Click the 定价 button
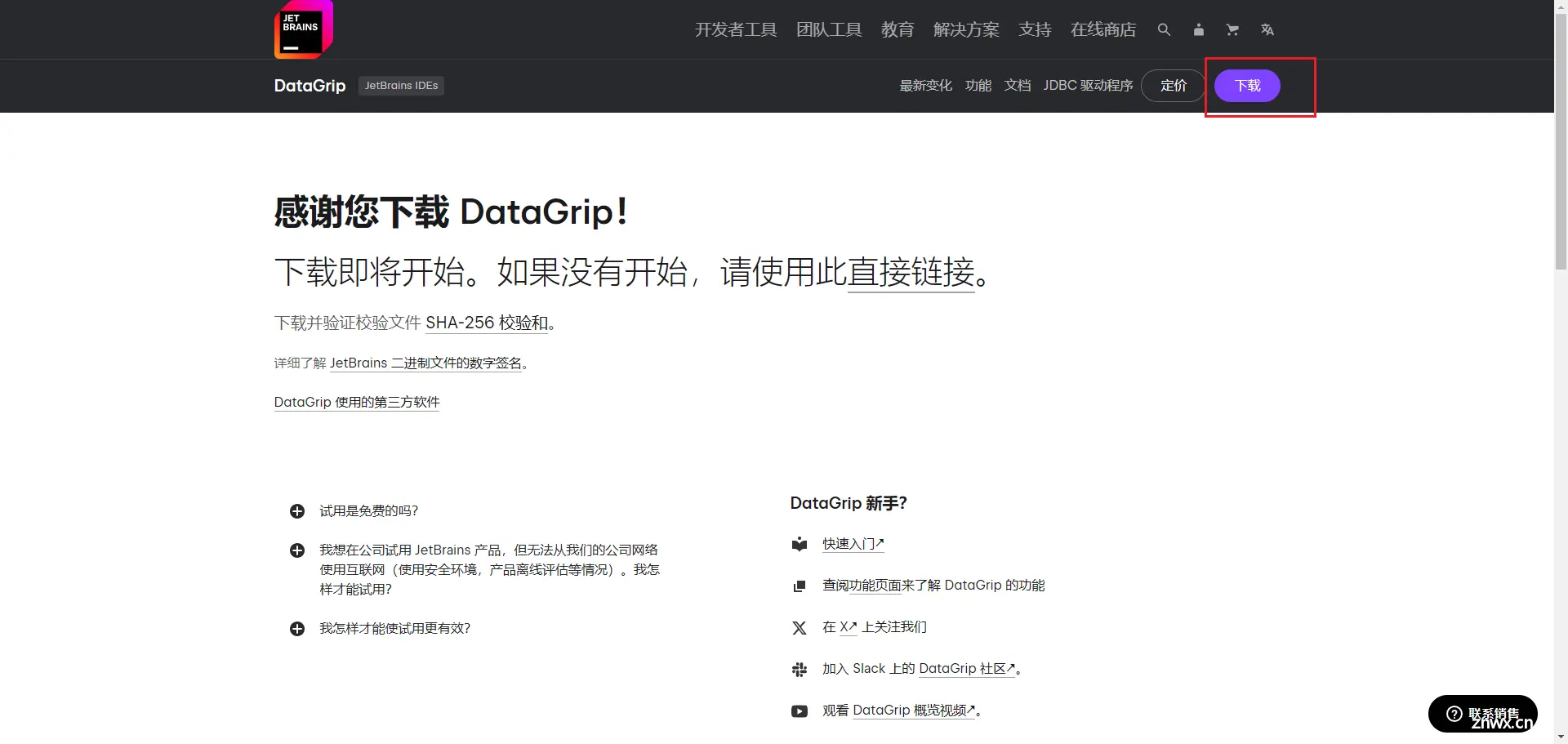The height and width of the screenshot is (744, 1568). coord(1174,86)
